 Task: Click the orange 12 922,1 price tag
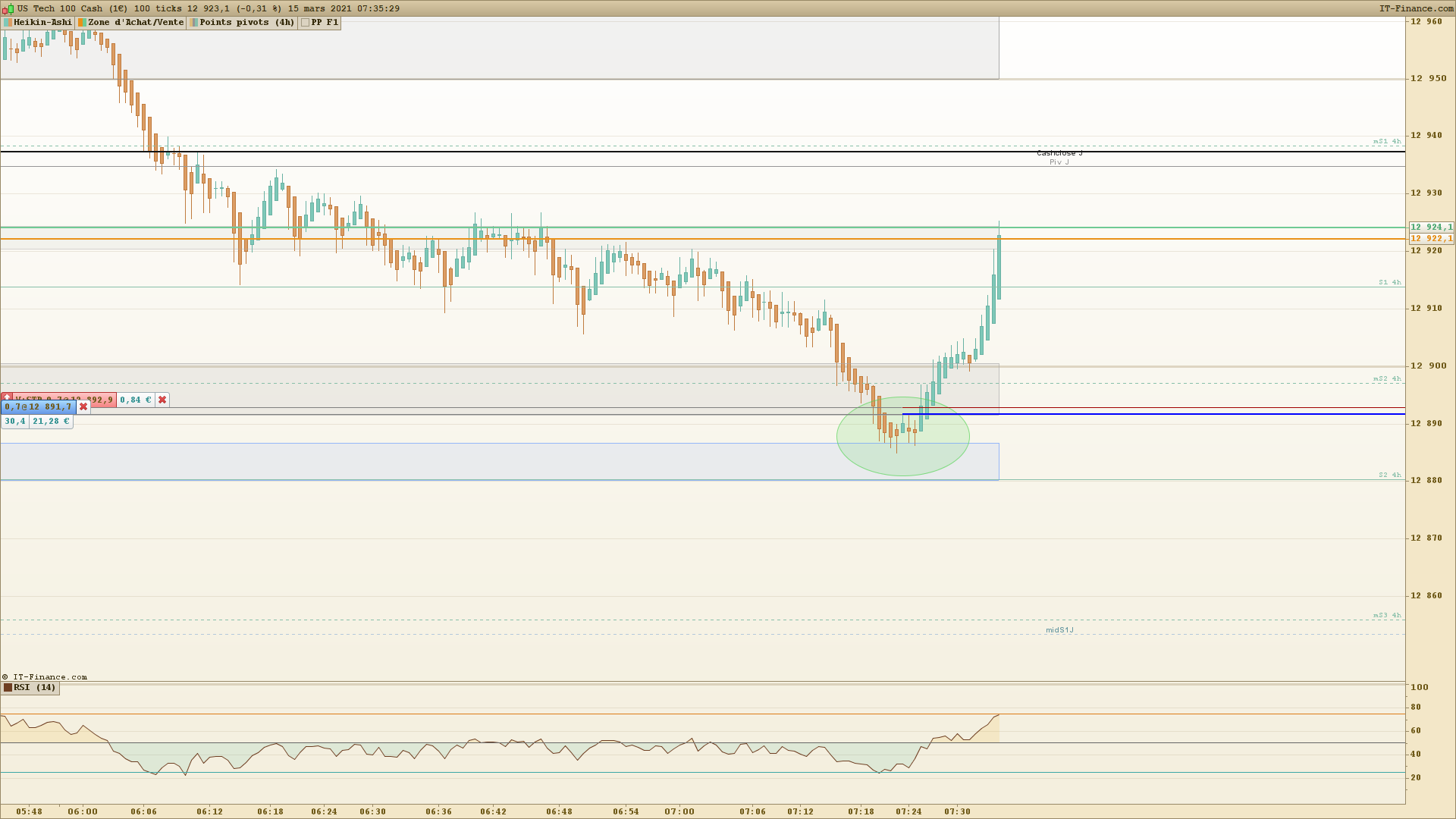(1431, 239)
